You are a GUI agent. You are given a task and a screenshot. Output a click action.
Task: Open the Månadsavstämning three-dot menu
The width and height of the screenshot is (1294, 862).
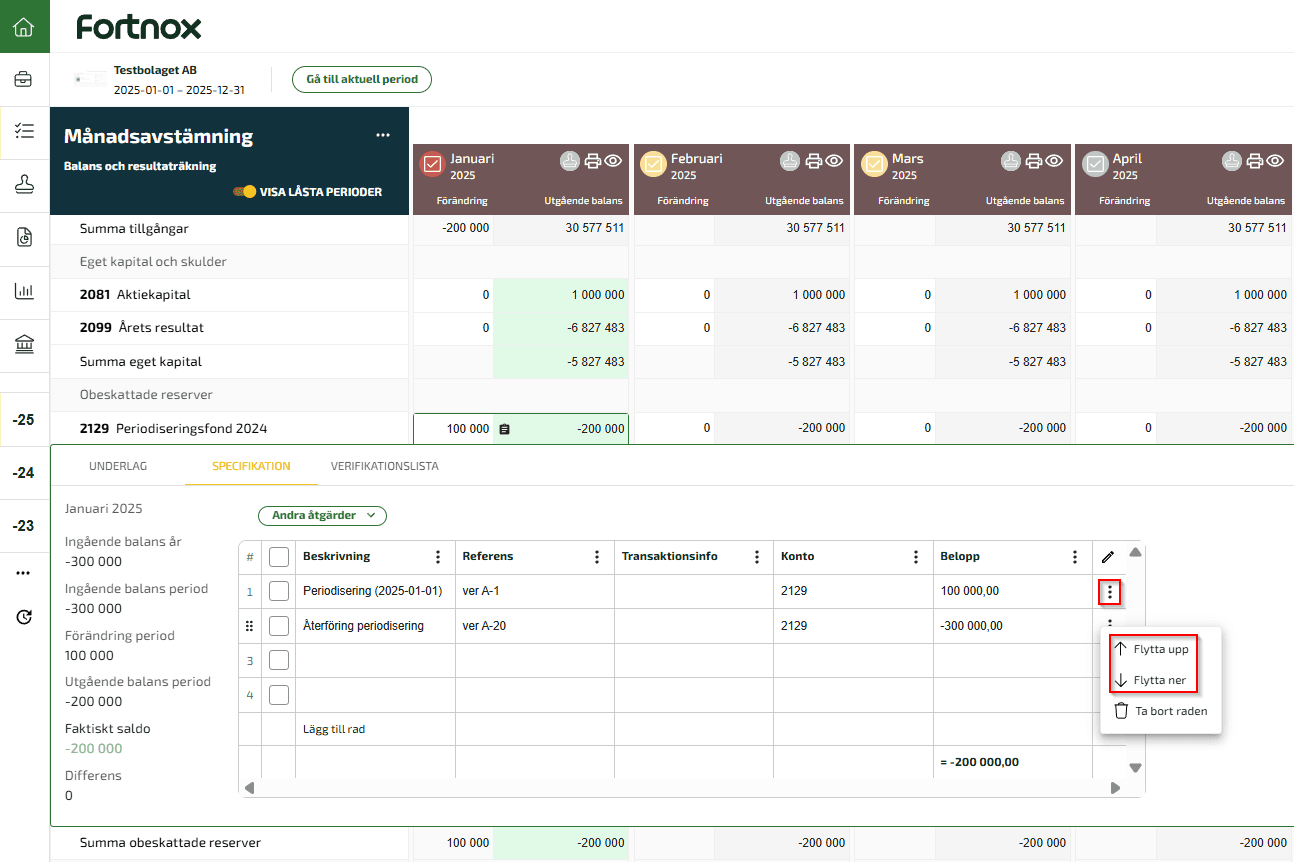point(383,135)
